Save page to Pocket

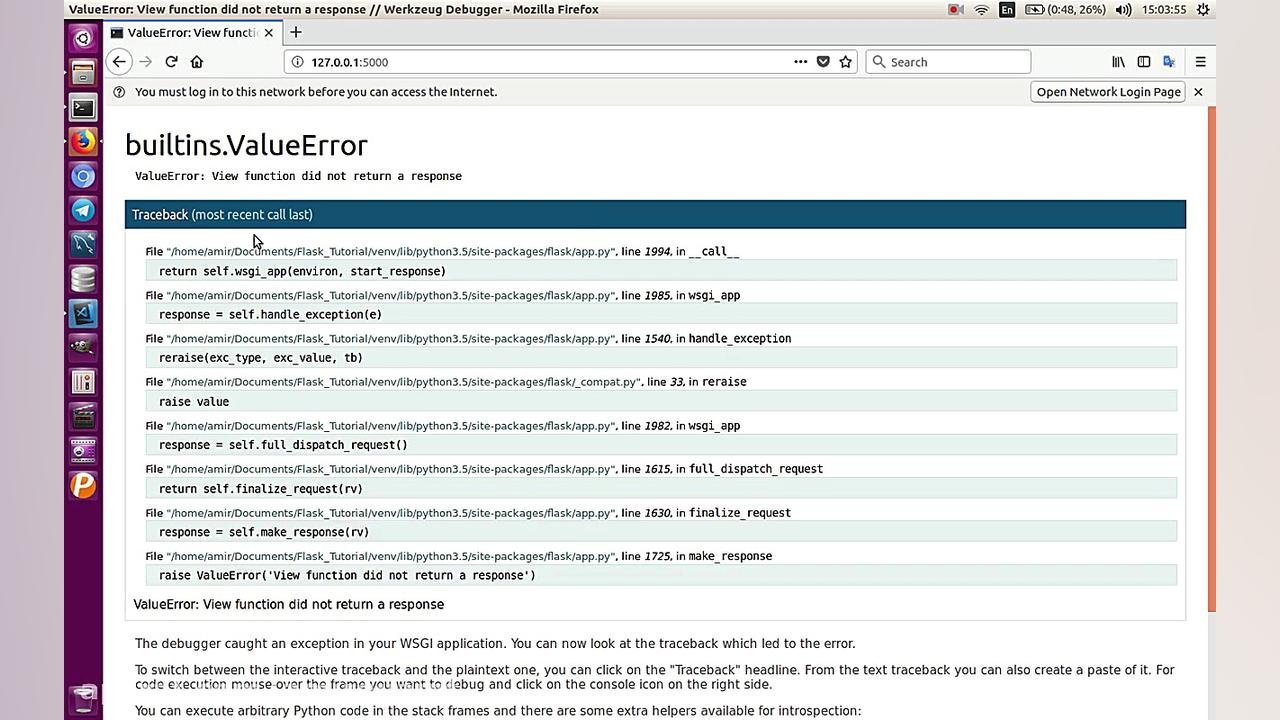pyautogui.click(x=823, y=62)
